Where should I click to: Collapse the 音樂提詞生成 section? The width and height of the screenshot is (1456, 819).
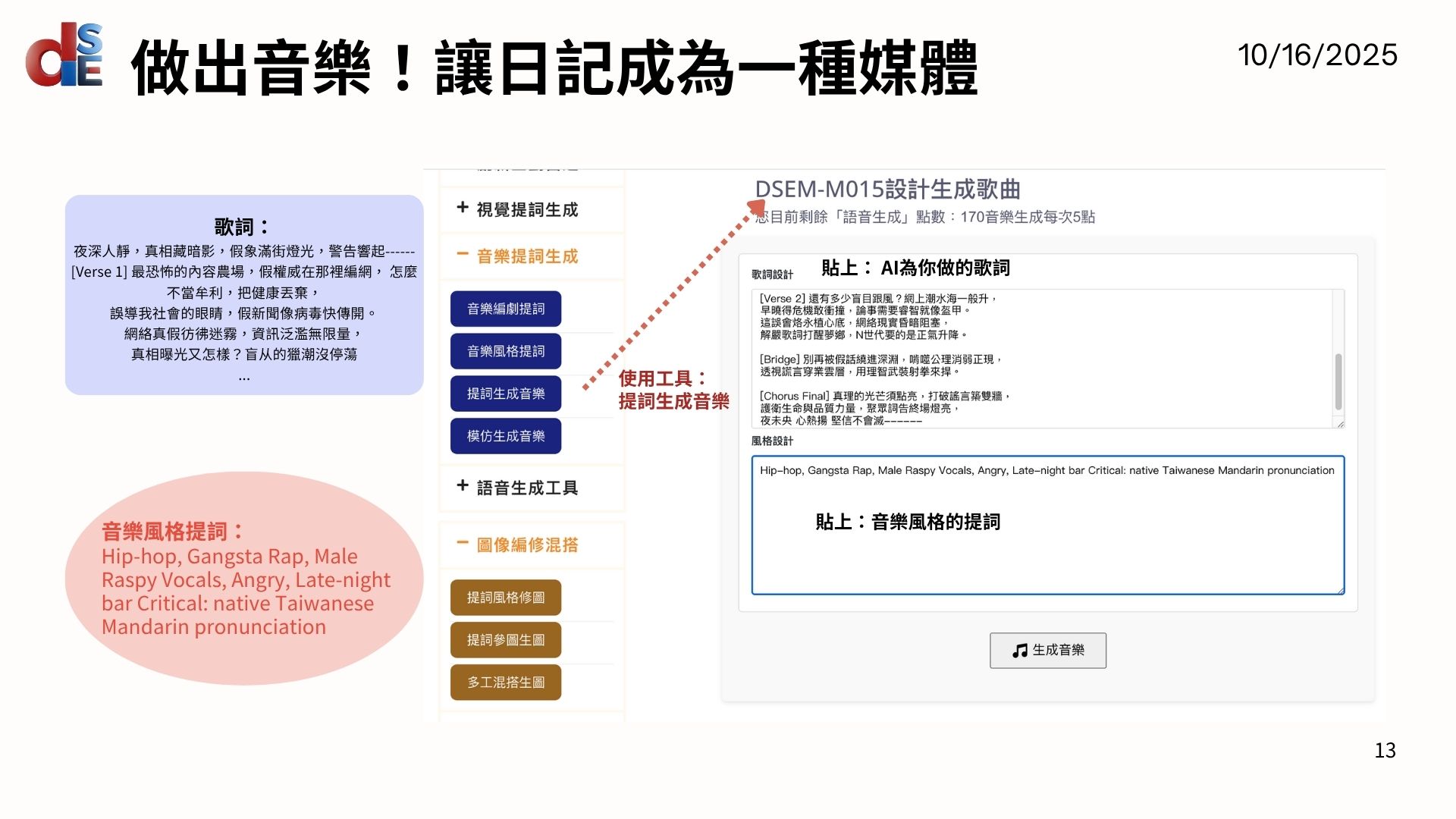462,255
